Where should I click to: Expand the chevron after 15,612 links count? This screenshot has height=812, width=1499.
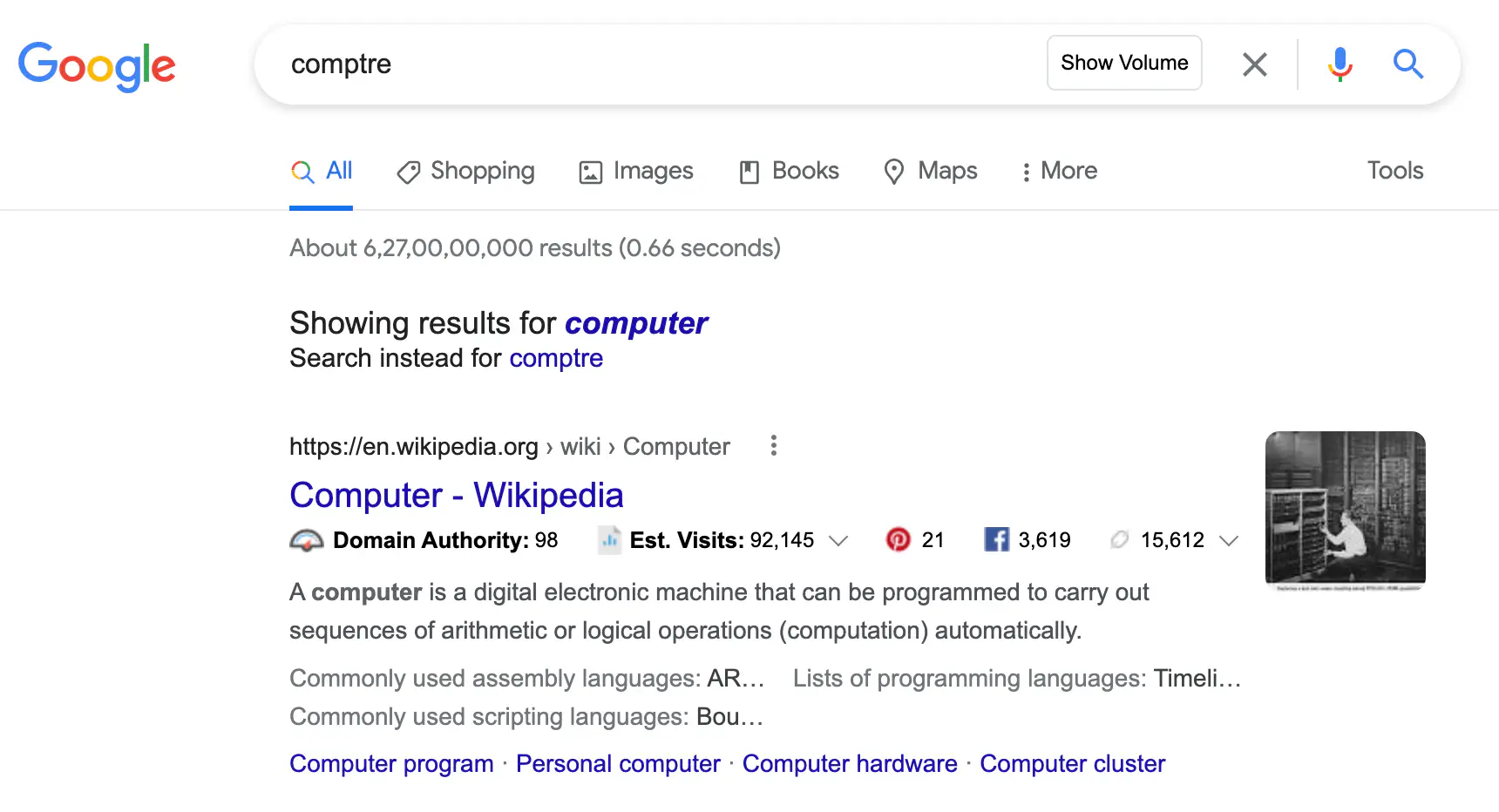pyautogui.click(x=1229, y=541)
